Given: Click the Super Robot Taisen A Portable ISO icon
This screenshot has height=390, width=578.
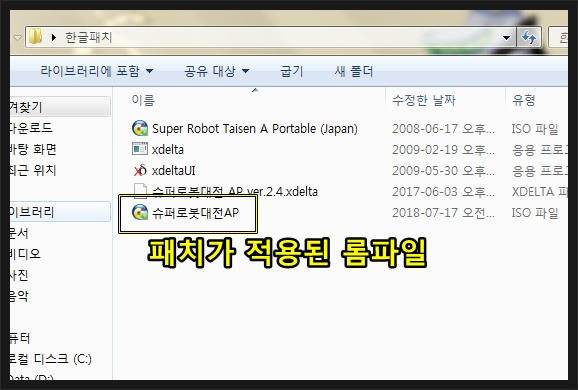Looking at the screenshot, I should 140,128.
